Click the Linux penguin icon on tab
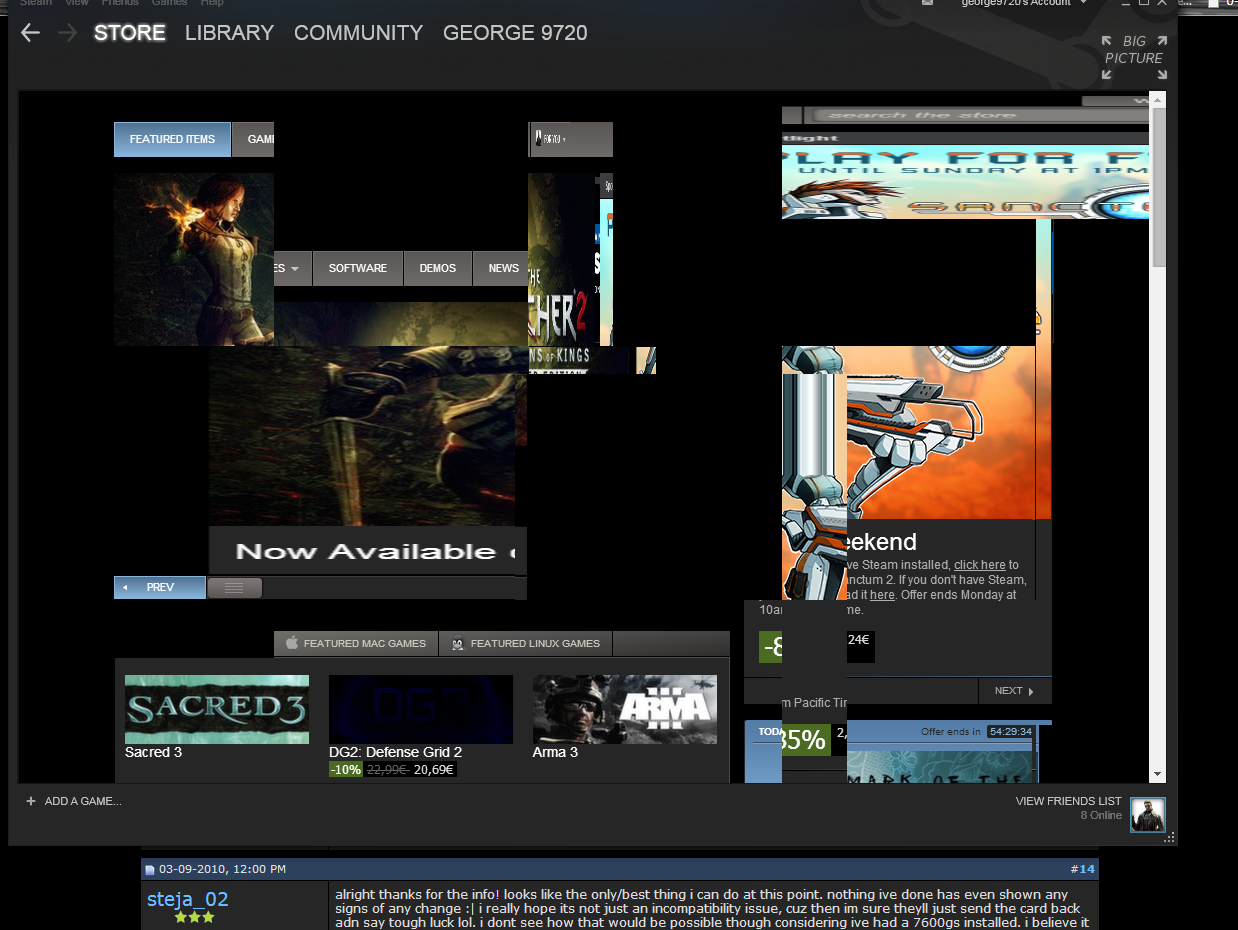 pos(458,644)
